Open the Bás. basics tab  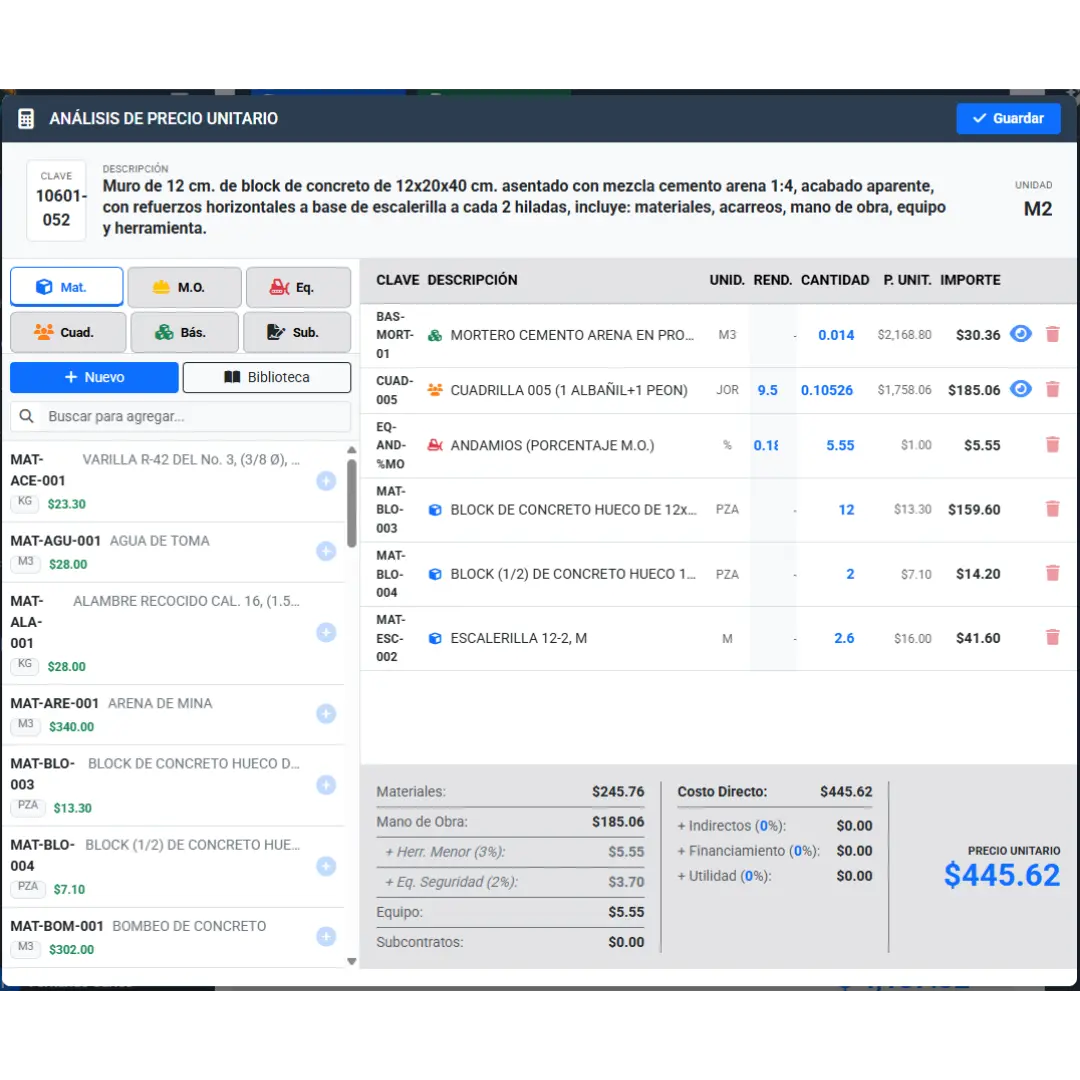(185, 332)
